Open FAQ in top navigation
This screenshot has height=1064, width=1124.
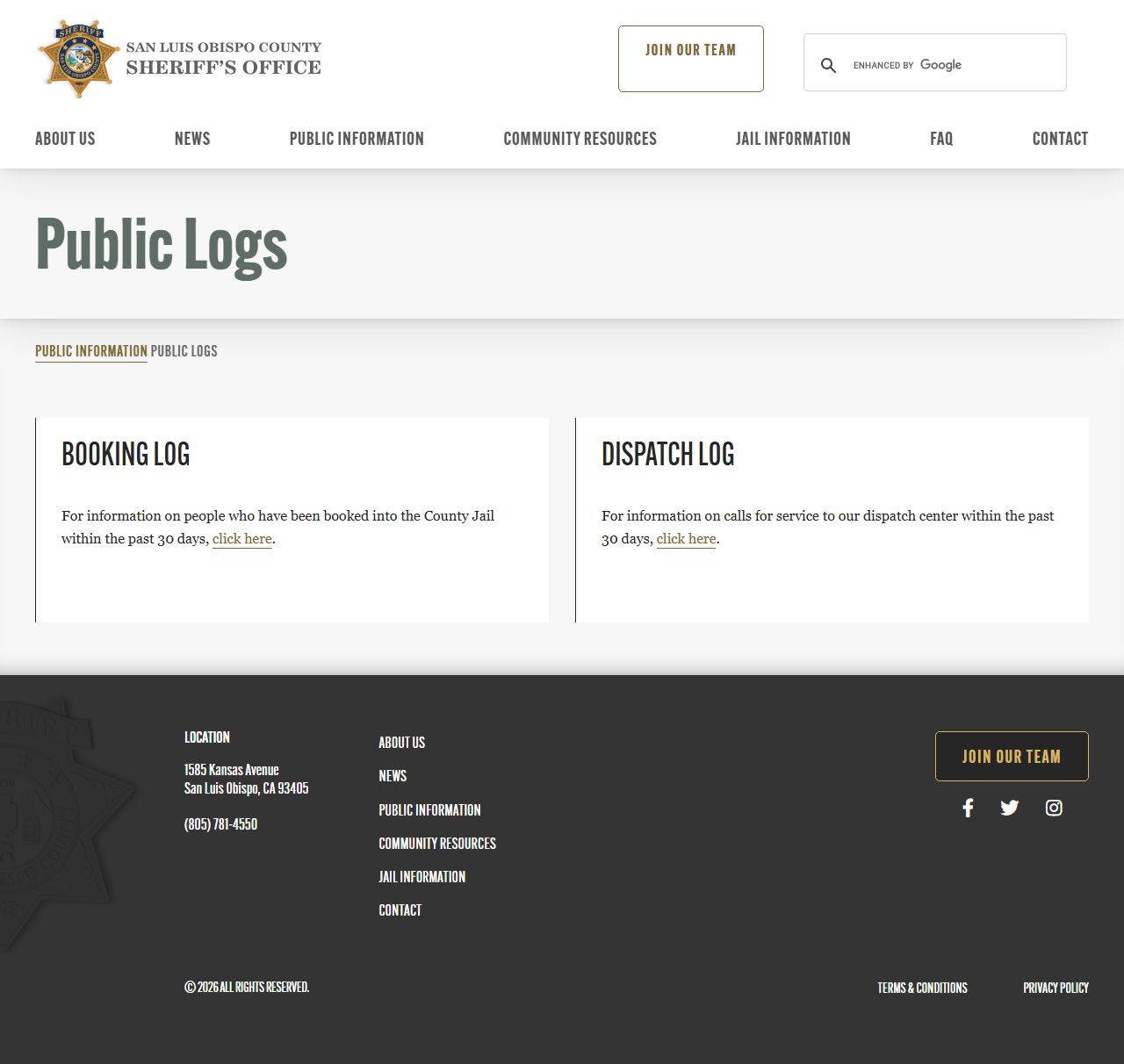tap(941, 139)
